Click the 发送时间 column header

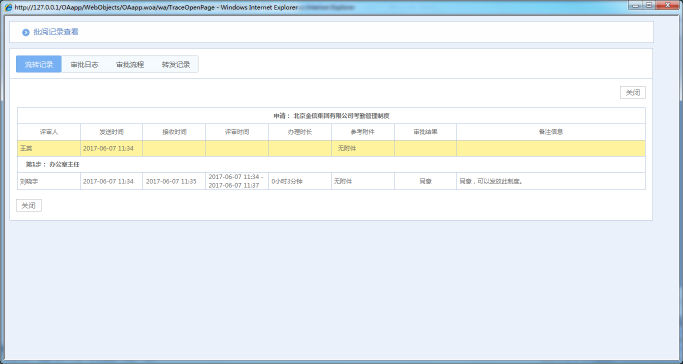coord(112,132)
